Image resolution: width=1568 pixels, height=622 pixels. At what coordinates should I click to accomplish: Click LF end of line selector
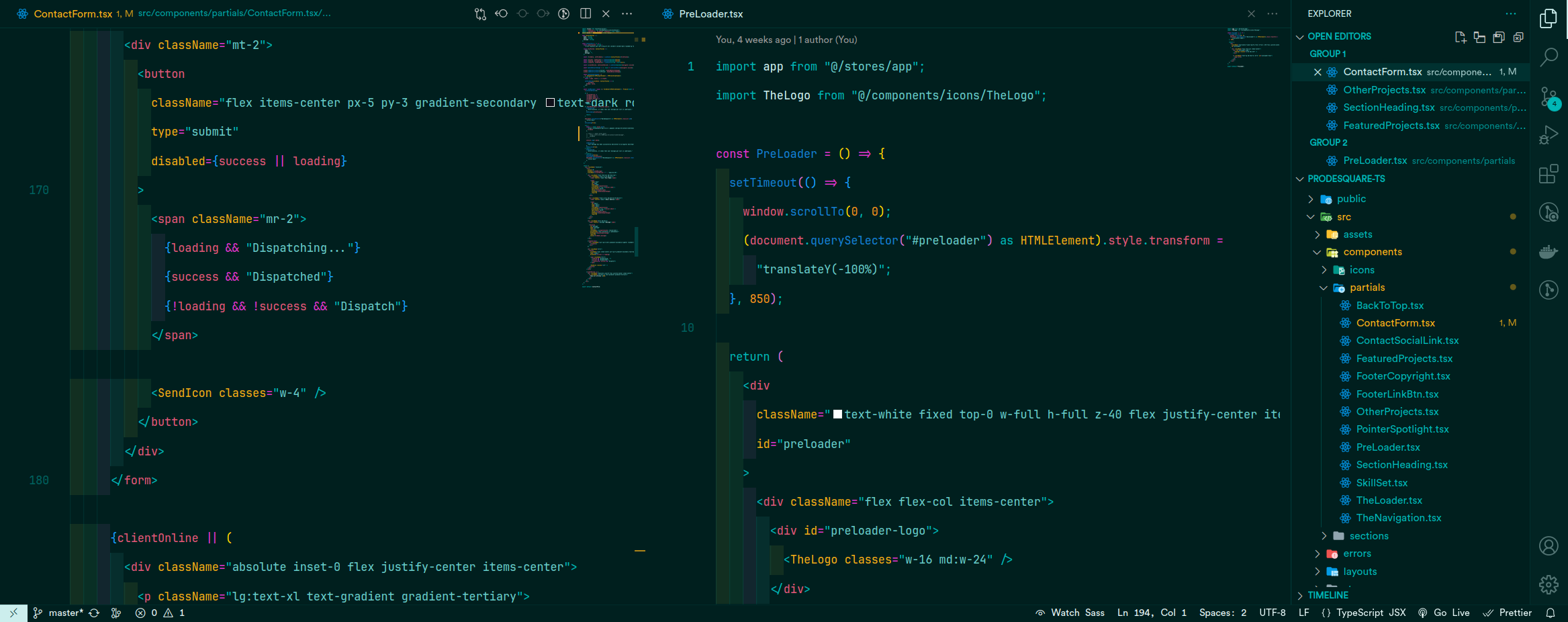point(1304,613)
